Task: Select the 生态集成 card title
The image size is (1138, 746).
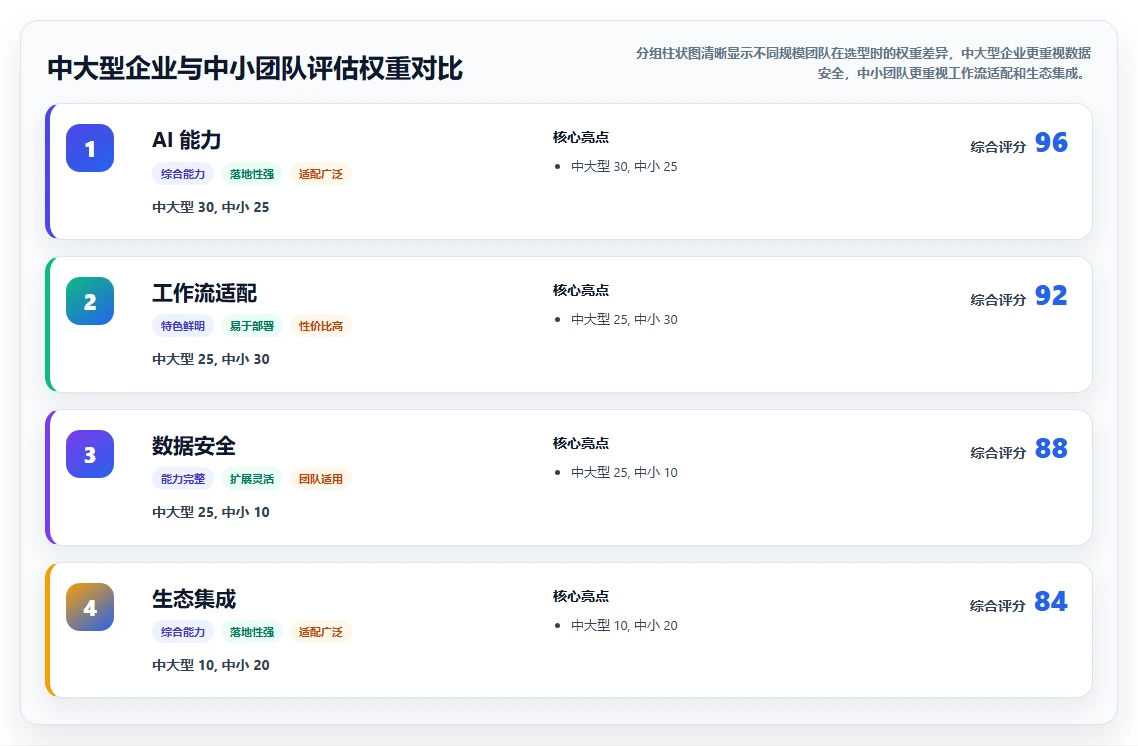Action: point(194,599)
